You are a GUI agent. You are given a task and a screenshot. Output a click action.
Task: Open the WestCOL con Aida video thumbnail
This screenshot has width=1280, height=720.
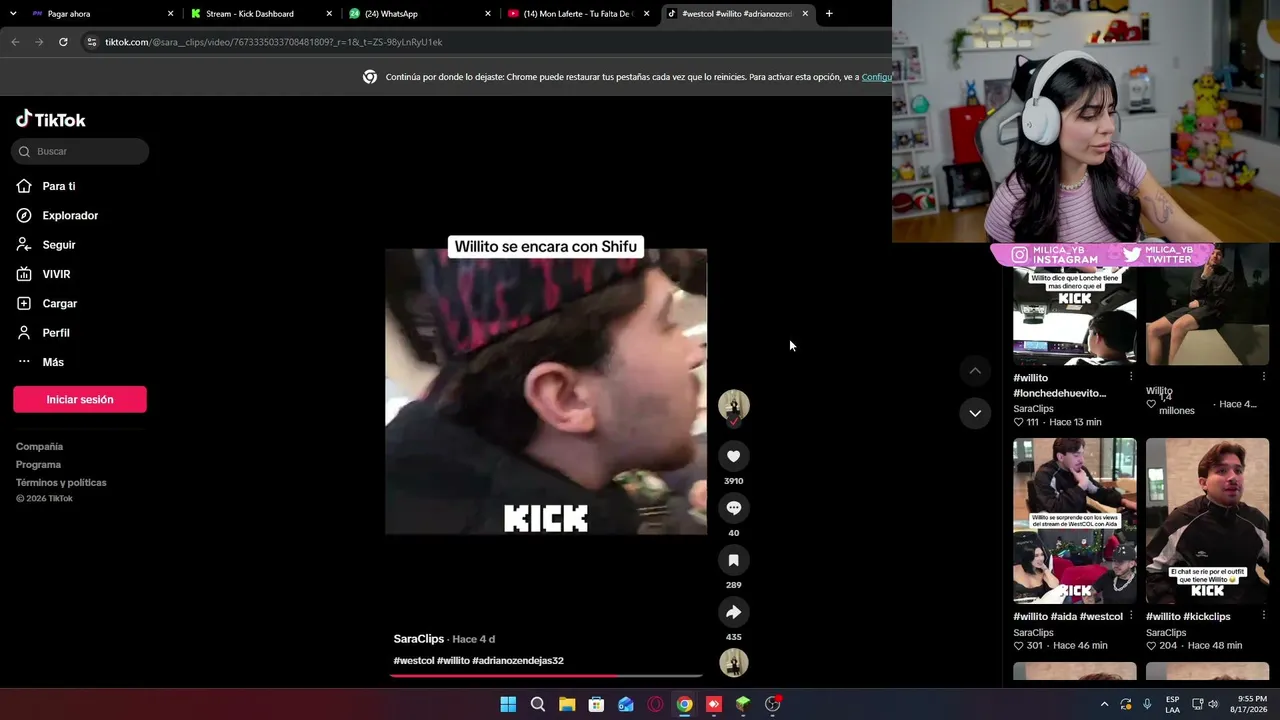click(x=1075, y=521)
